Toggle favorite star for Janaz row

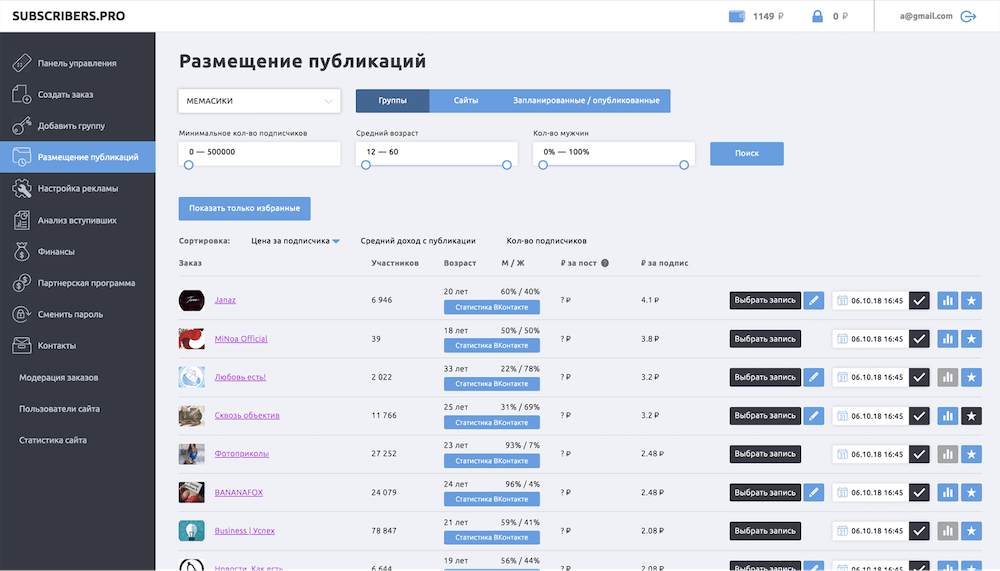tap(971, 300)
